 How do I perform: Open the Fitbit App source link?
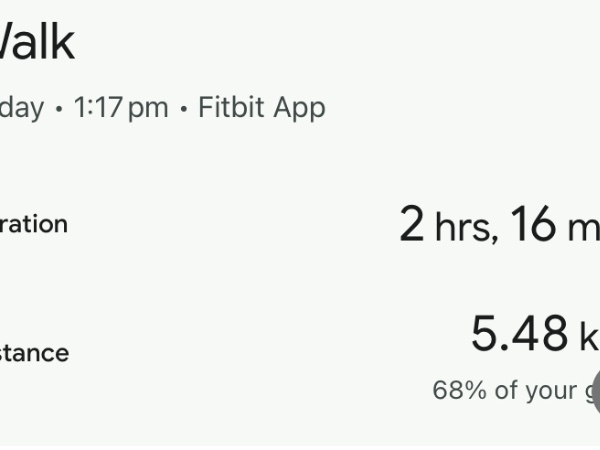pos(262,107)
